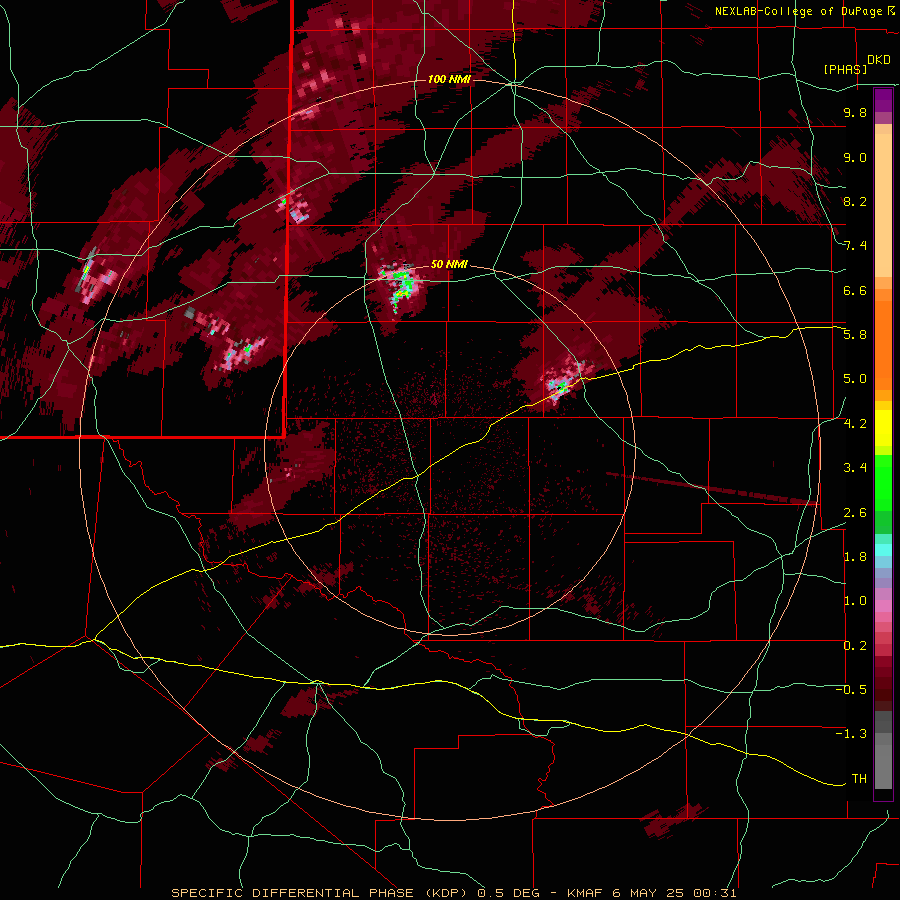This screenshot has height=900, width=900.
Task: Select the 5.8 scale value
Action: (x=855, y=335)
